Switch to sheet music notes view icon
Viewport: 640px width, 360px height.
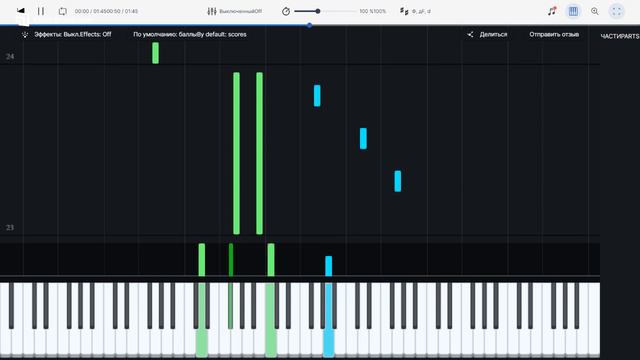click(552, 11)
